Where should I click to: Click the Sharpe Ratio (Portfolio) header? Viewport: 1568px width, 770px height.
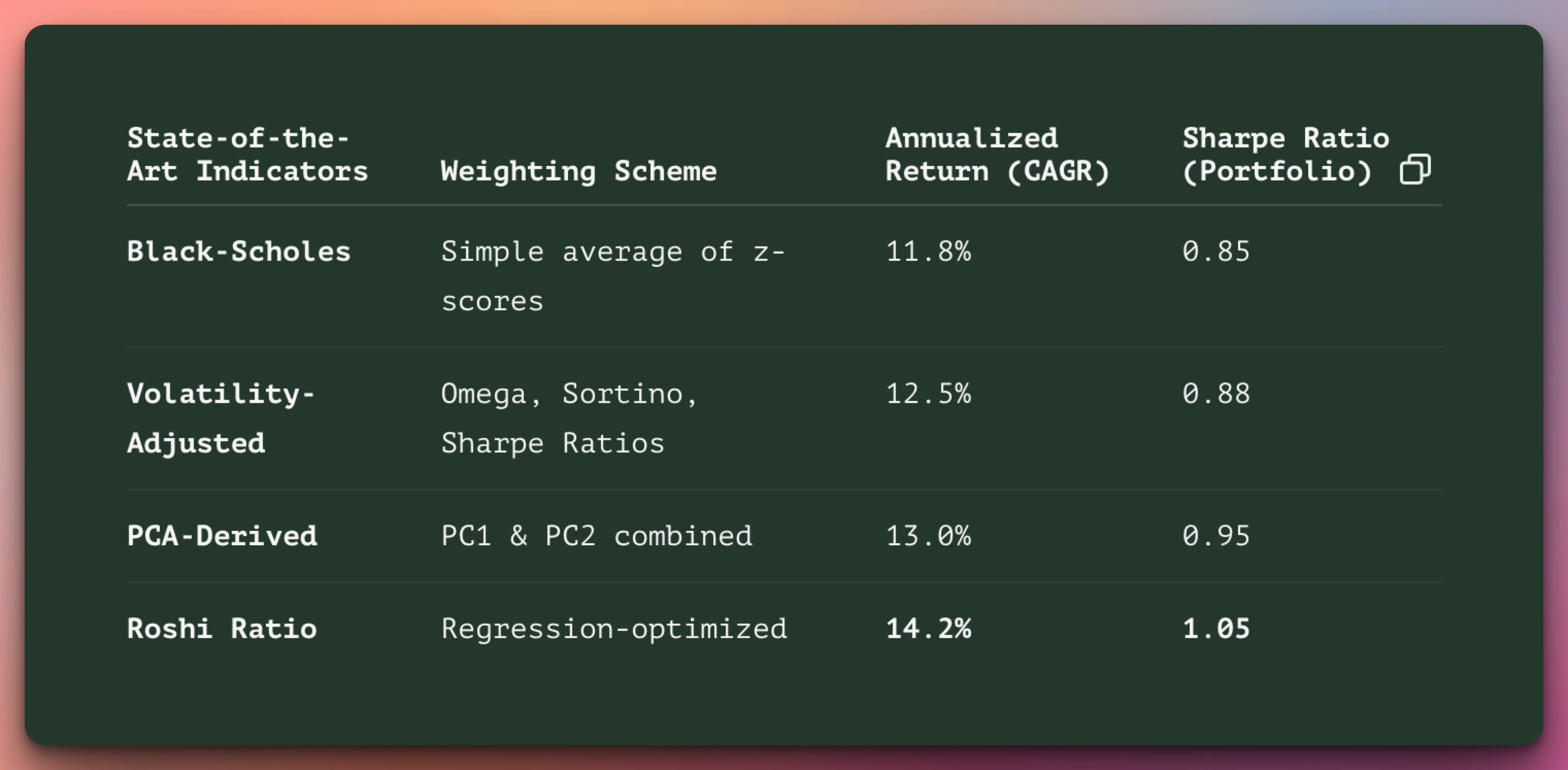1286,155
